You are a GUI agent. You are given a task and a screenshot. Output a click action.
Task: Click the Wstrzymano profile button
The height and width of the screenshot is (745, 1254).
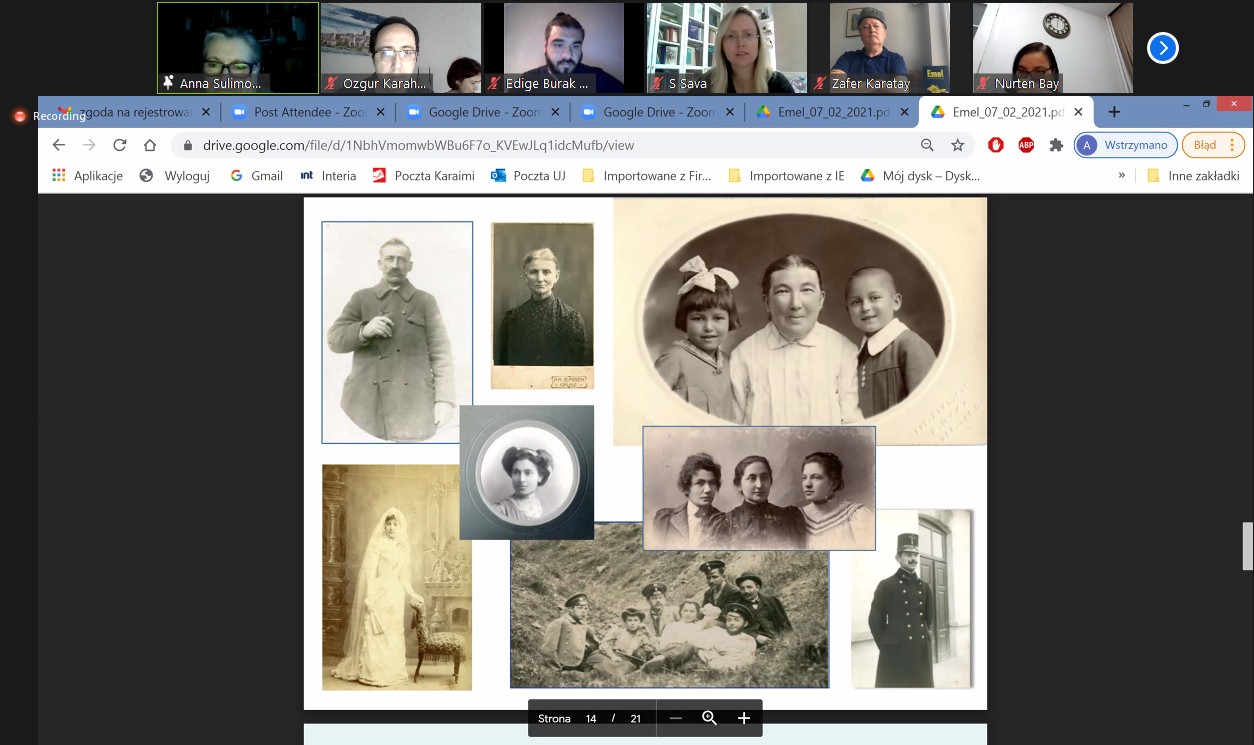[x=1126, y=145]
